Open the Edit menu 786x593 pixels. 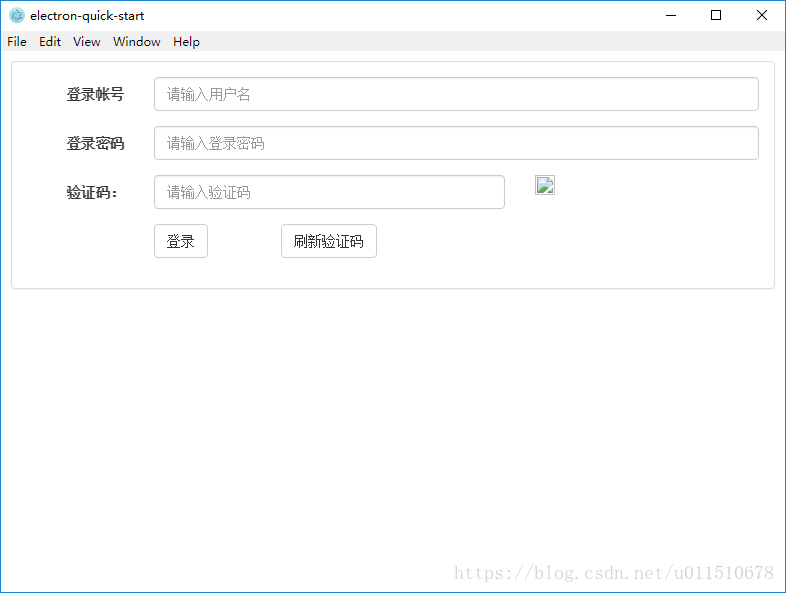tap(50, 42)
